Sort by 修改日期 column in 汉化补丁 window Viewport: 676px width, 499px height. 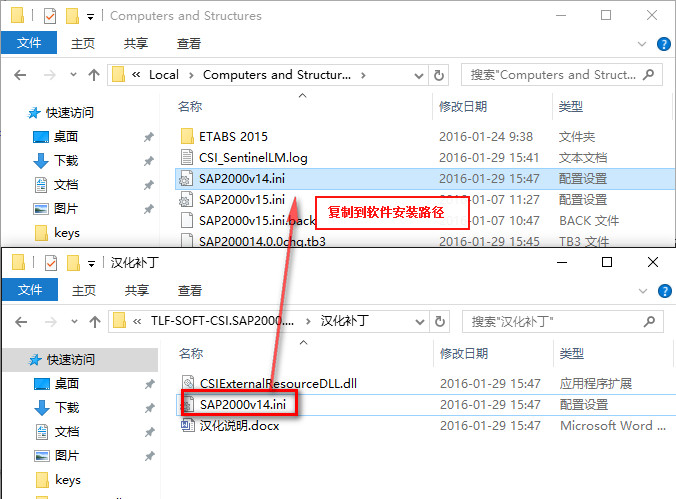pyautogui.click(x=463, y=353)
